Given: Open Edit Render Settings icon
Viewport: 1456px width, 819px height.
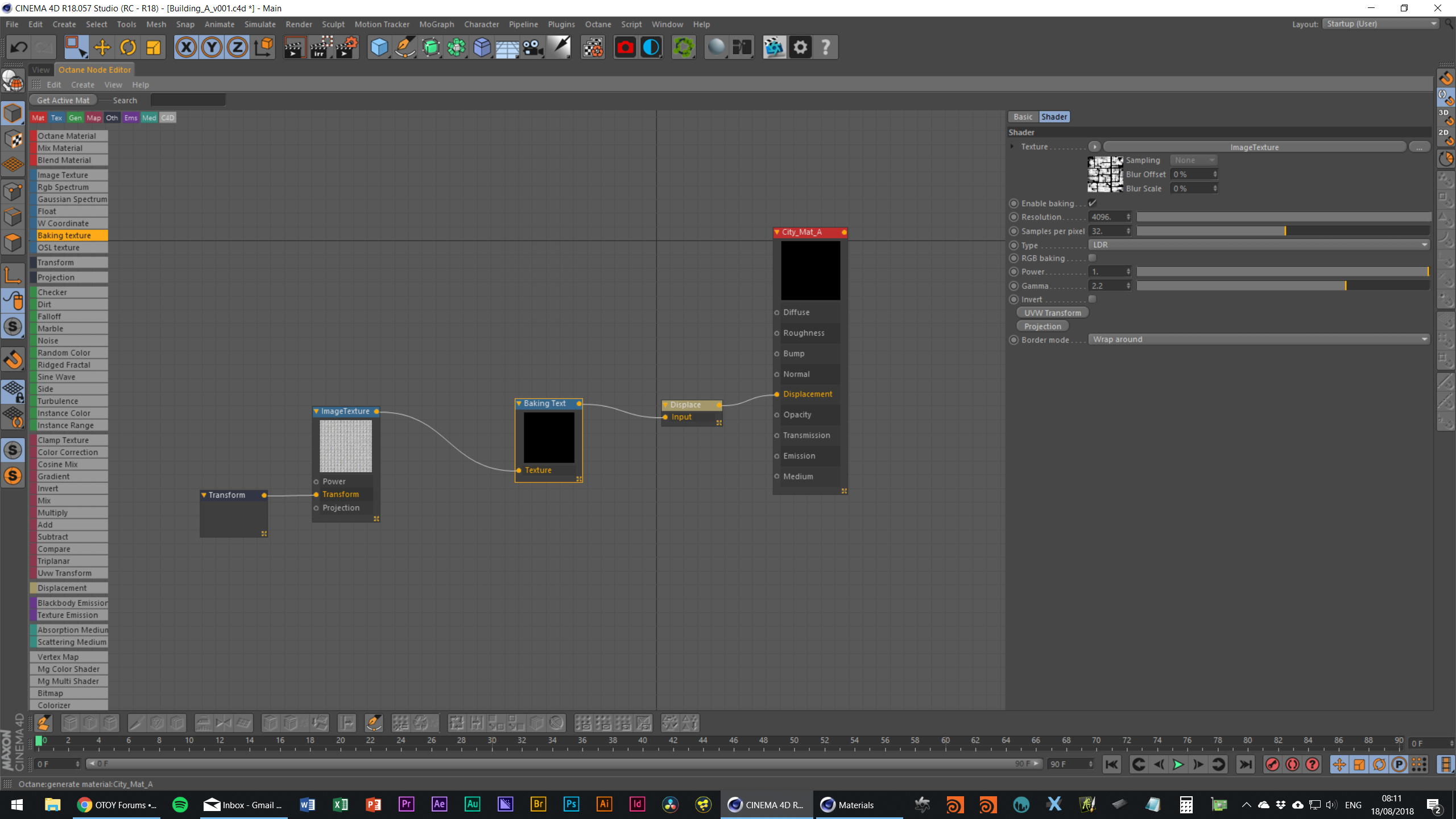Looking at the screenshot, I should click(x=346, y=47).
